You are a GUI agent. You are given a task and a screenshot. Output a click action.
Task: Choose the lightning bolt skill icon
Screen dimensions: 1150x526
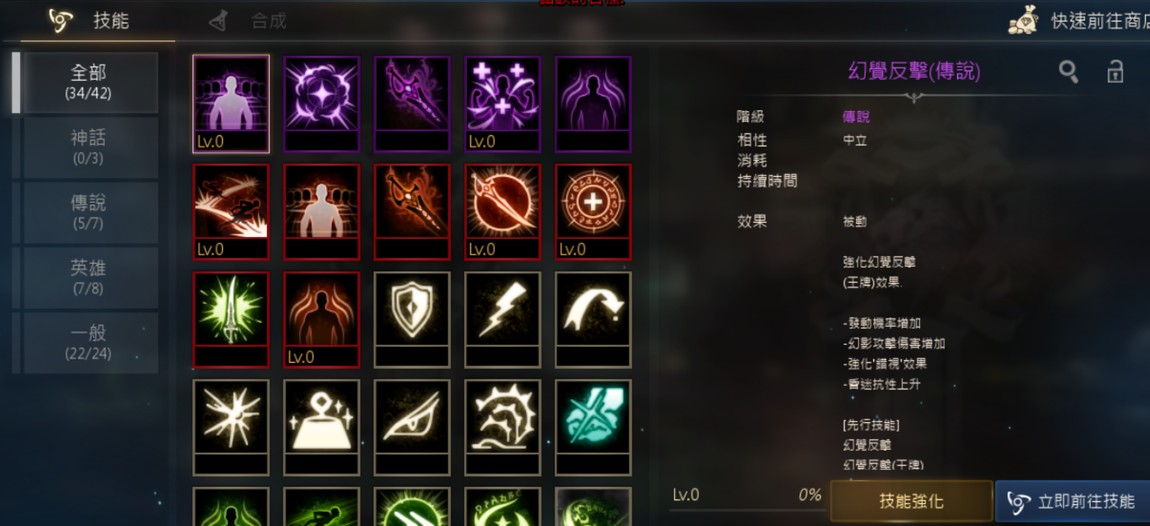502,319
